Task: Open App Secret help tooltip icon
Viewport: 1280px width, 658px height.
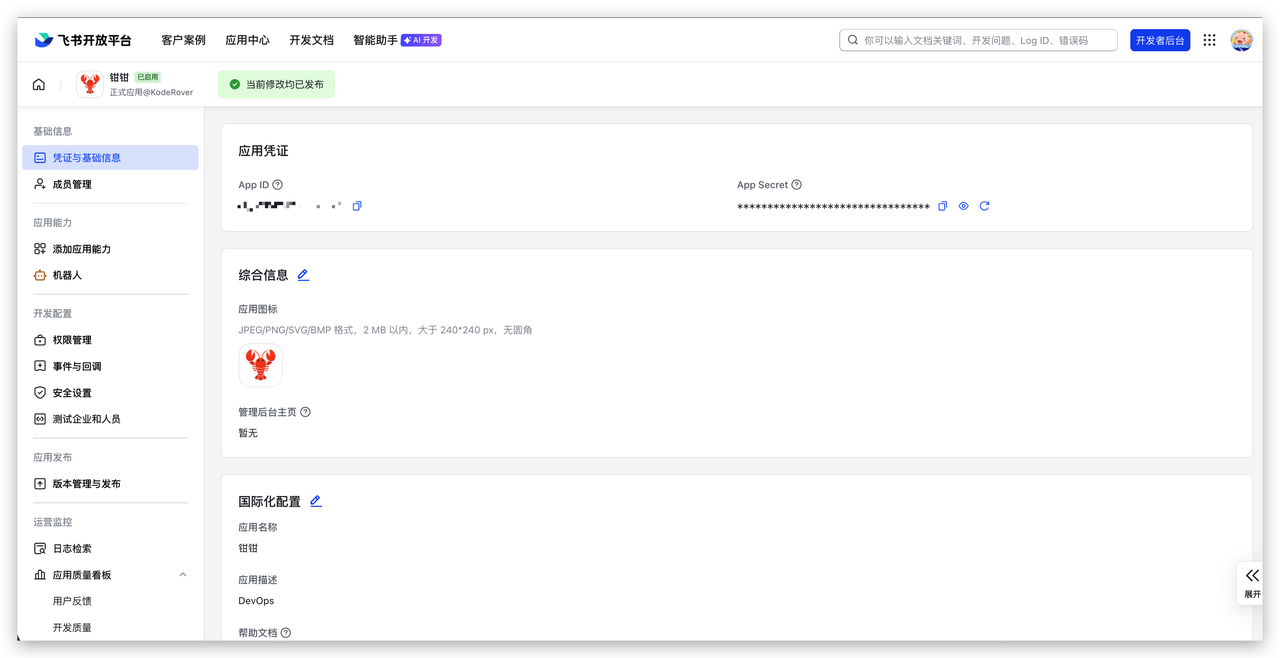Action: tap(796, 185)
